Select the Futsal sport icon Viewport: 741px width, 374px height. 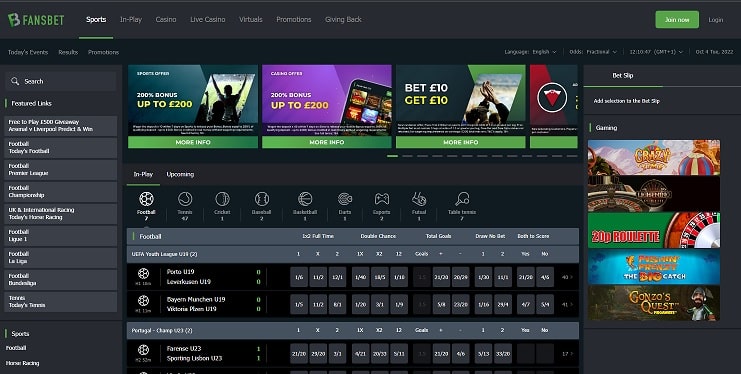click(x=419, y=199)
